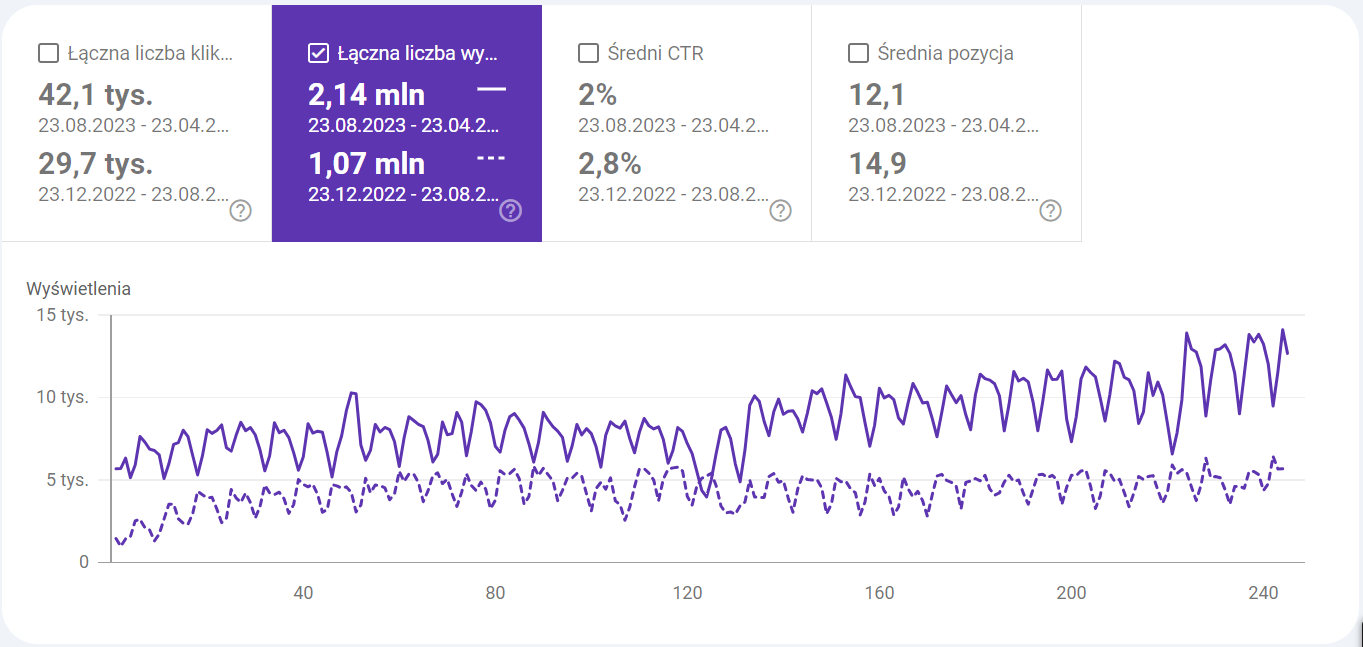Click the 15 tys. y-axis label
This screenshot has width=1363, height=647.
pyautogui.click(x=62, y=315)
